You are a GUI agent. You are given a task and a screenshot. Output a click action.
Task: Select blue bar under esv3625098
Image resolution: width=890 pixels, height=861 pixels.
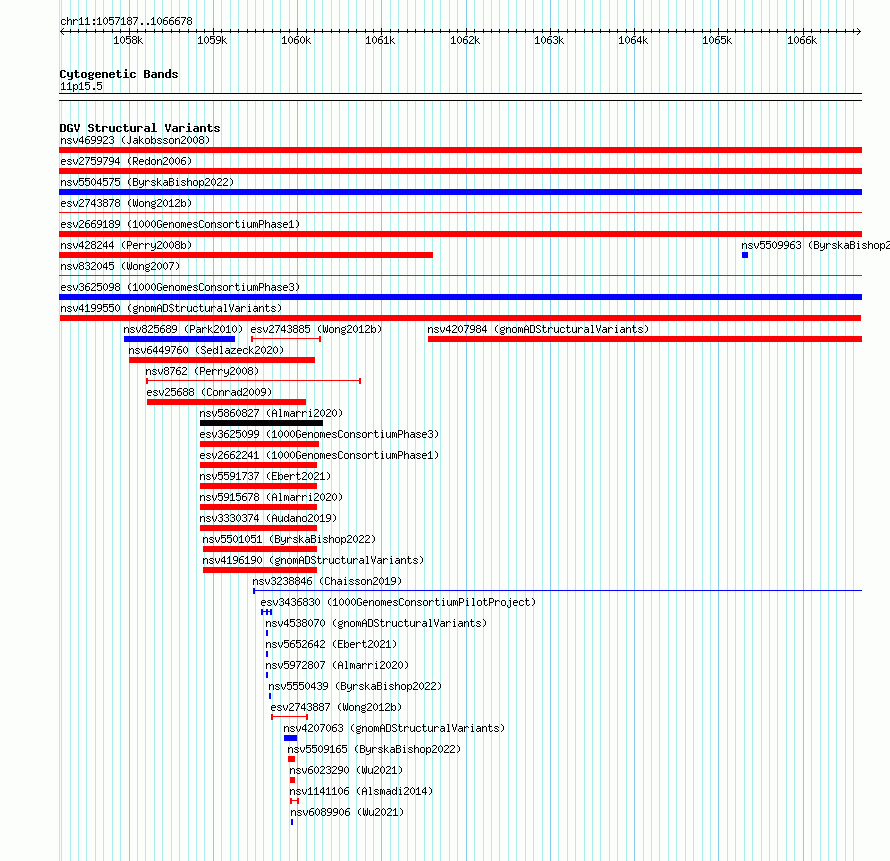(460, 297)
